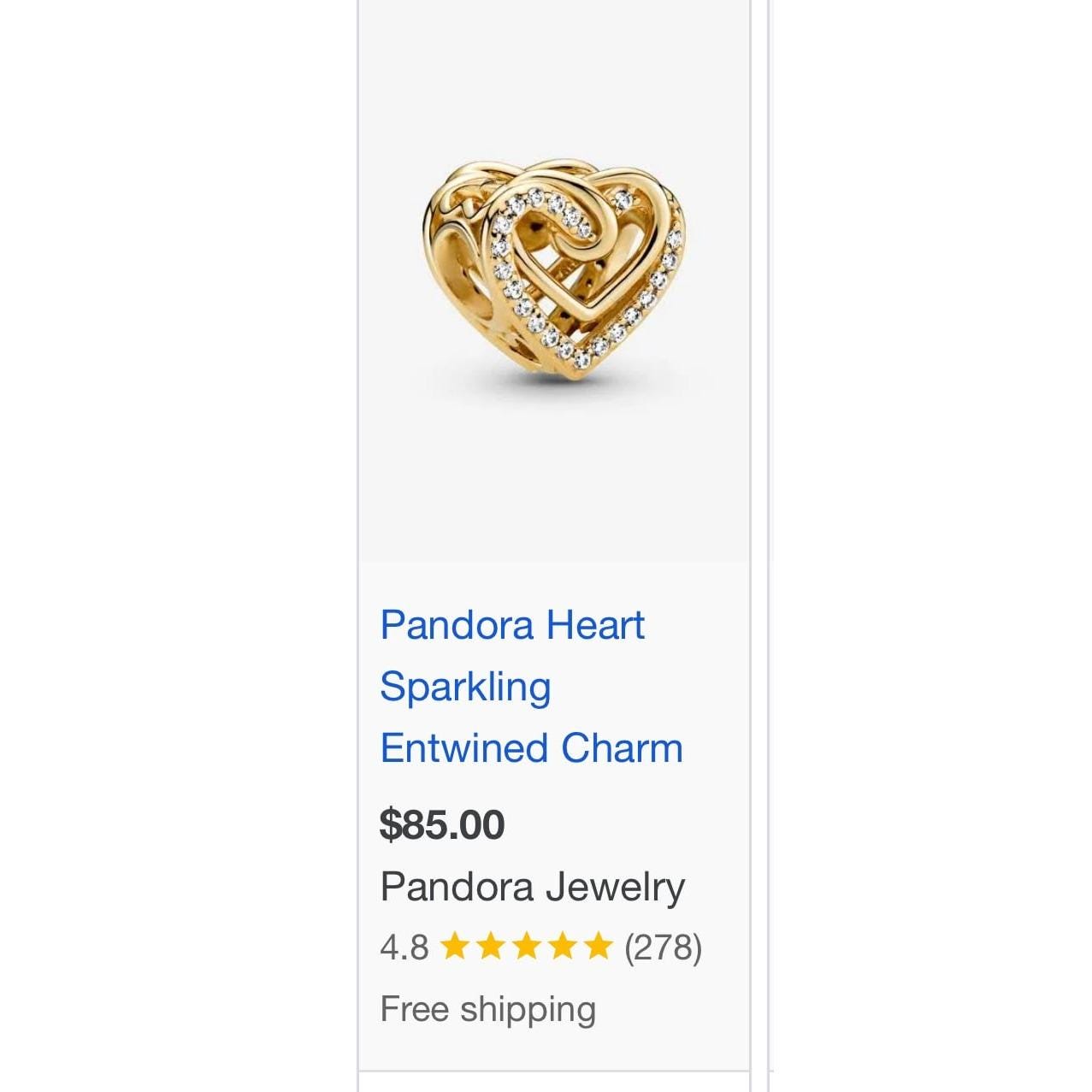Click the "Free shipping" label
Image resolution: width=1092 pixels, height=1092 pixels.
point(487,1009)
